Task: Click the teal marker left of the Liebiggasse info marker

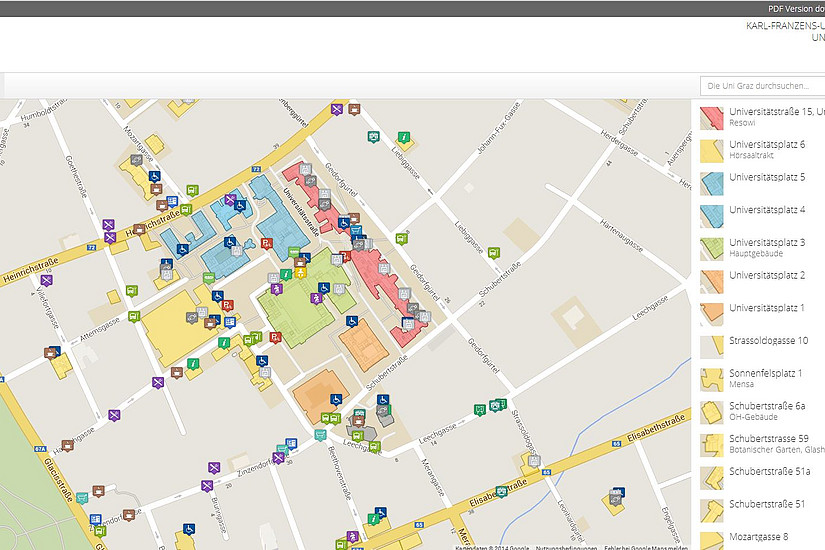Action: click(x=374, y=137)
